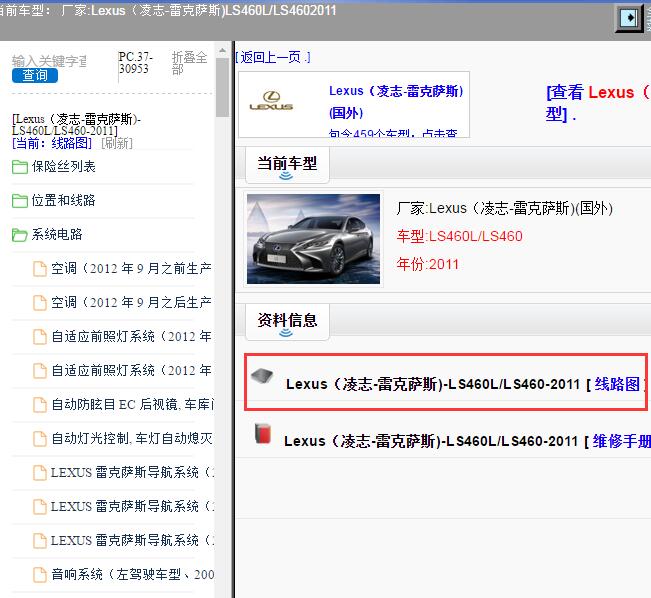The height and width of the screenshot is (598, 651).
Task: Click document icon of first LEXUS 雷克萨斯导航系统
Action: coord(39,473)
